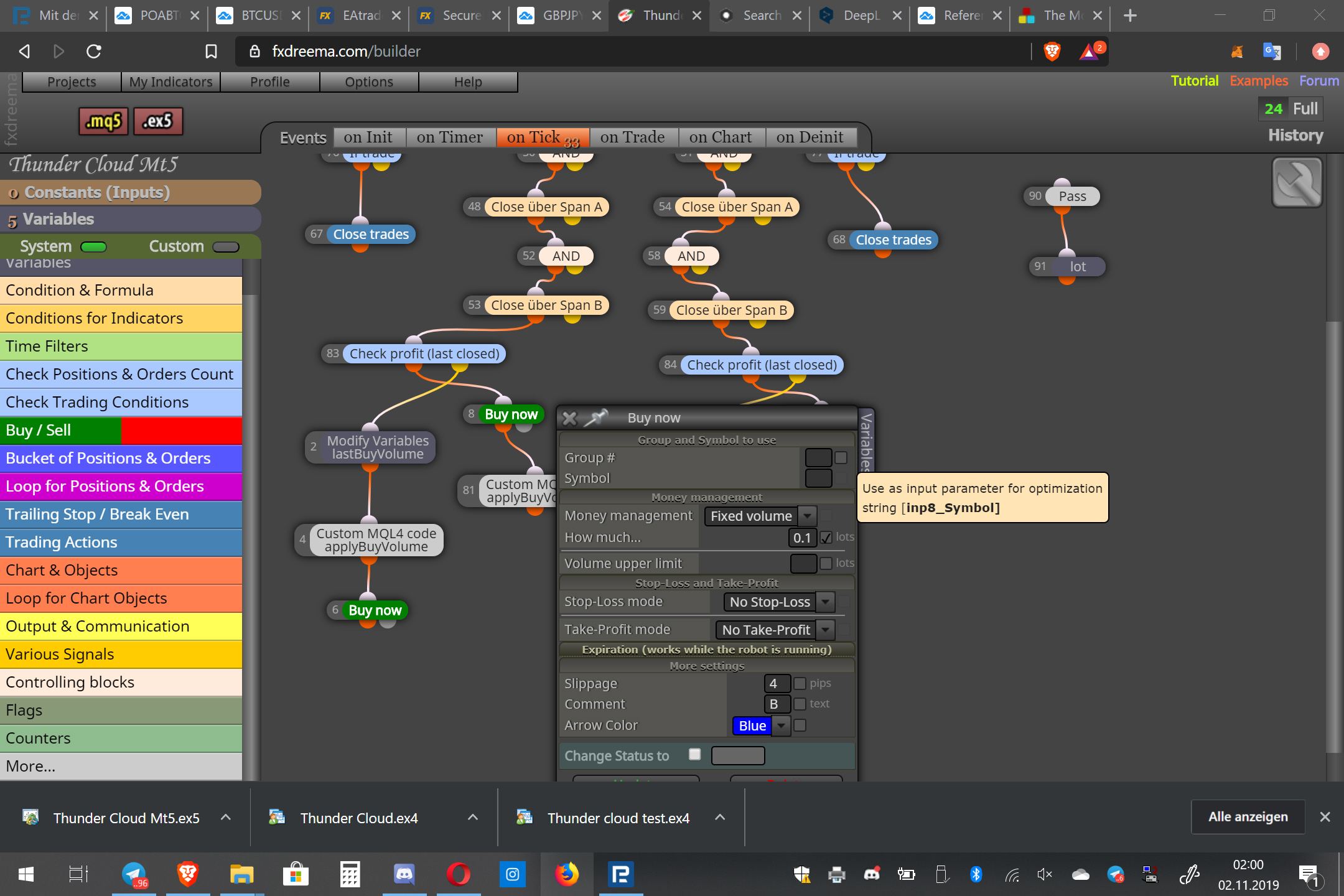Bookmark this page icon
1344x896 pixels.
[x=211, y=52]
